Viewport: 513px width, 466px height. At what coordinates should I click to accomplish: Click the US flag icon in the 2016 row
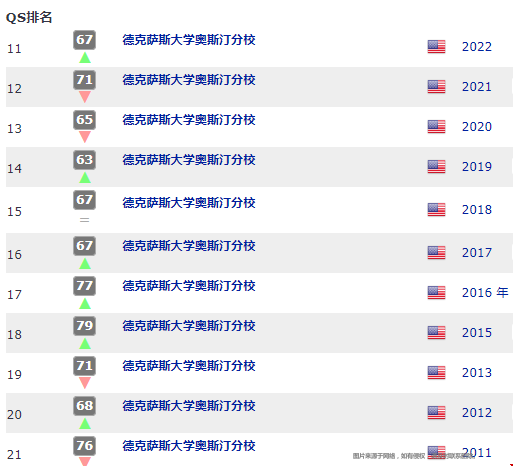pyautogui.click(x=436, y=292)
